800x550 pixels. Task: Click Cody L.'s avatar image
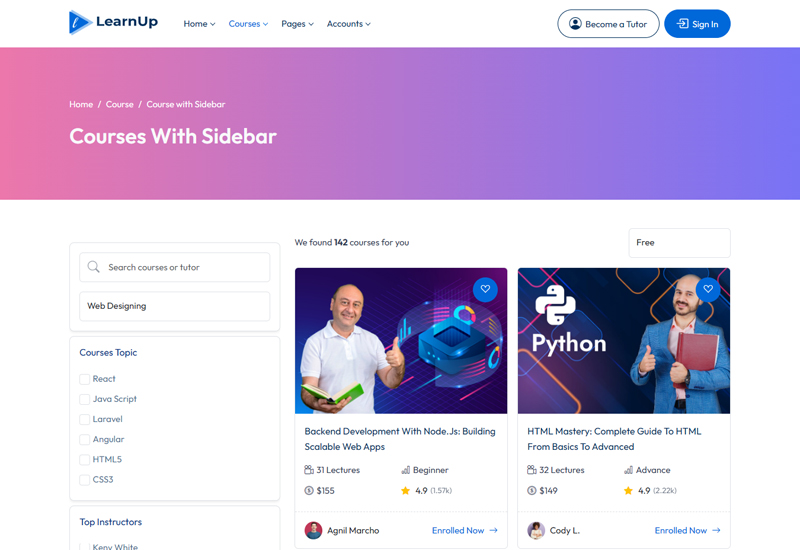[536, 530]
